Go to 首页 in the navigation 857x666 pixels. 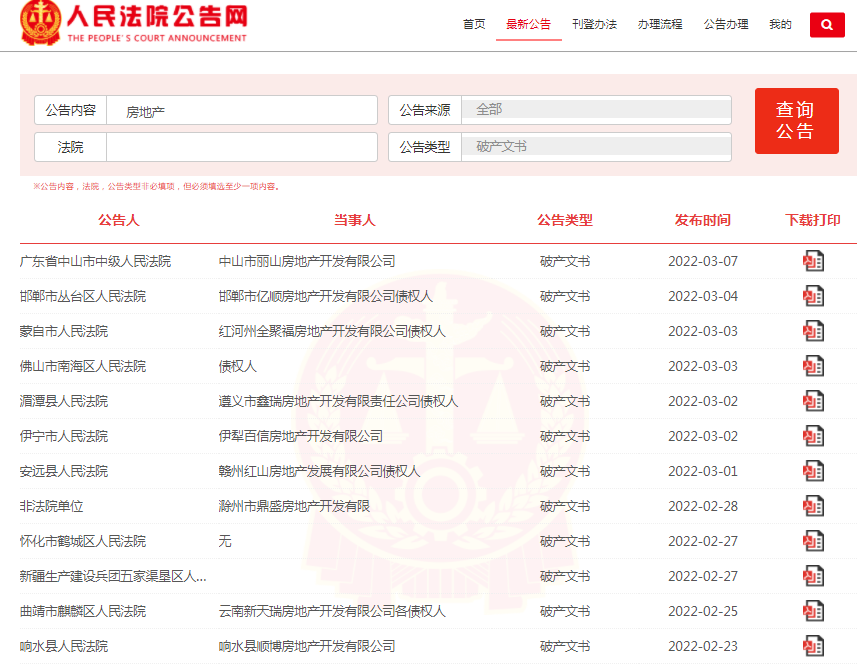point(474,24)
